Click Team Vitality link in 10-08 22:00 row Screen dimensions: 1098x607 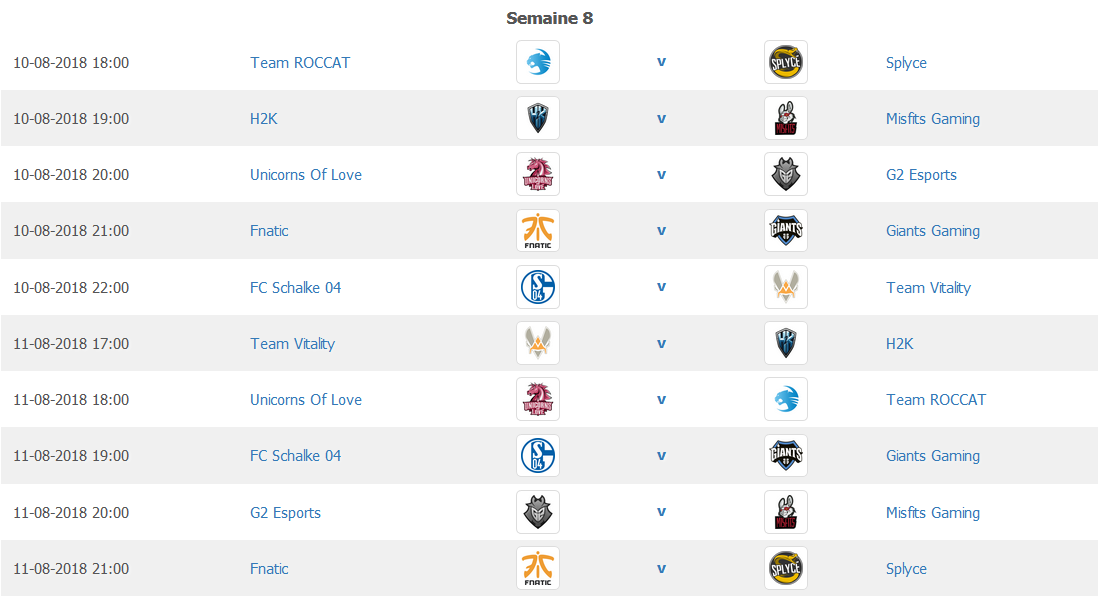tap(929, 288)
